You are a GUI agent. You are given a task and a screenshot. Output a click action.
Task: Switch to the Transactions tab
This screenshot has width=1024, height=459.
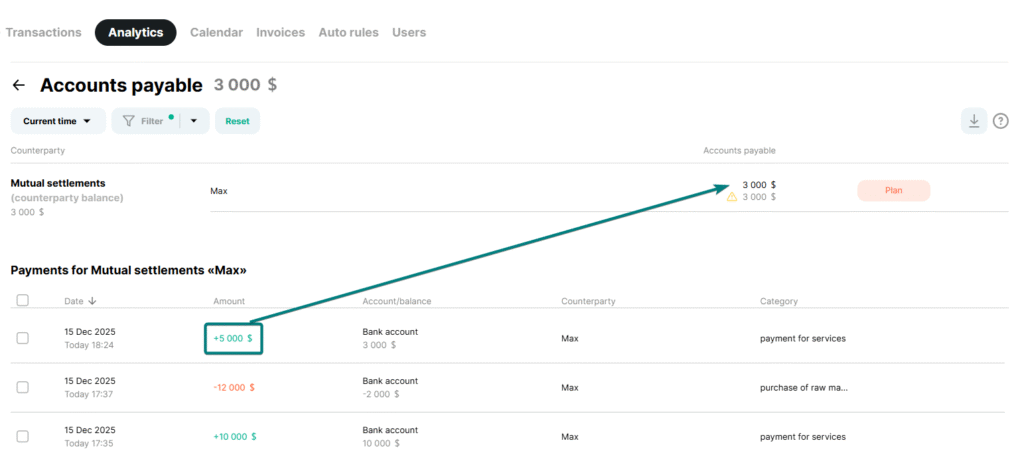43,32
